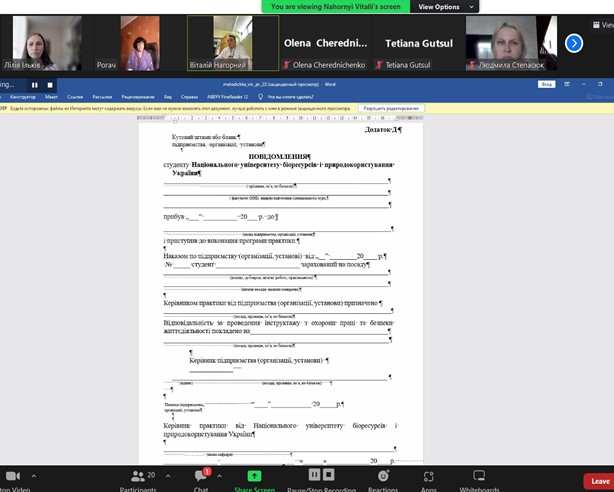Click the Stop Video camera icon
Image resolution: width=614 pixels, height=492 pixels.
pos(12,476)
